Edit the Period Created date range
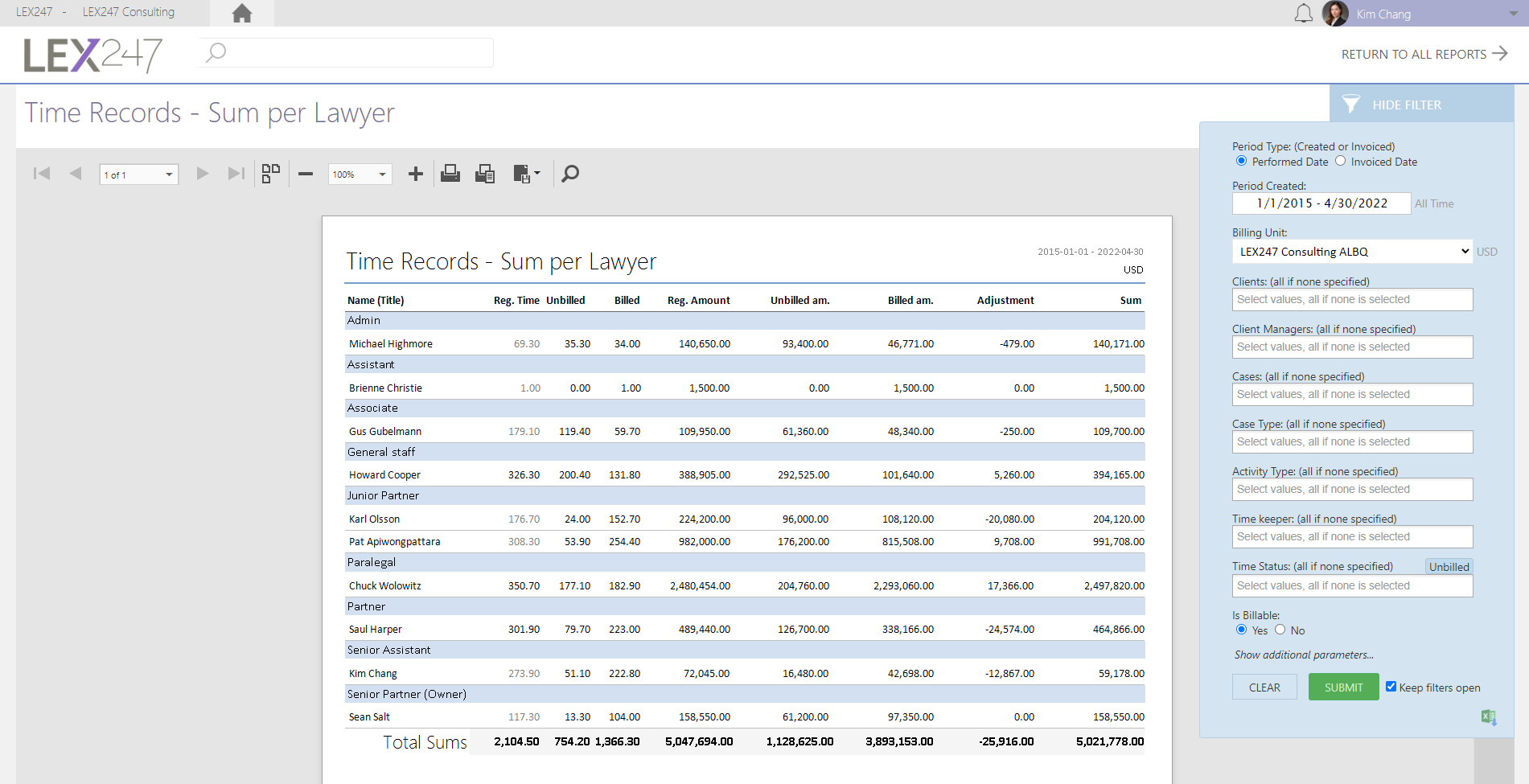1529x784 pixels. 1321,203
